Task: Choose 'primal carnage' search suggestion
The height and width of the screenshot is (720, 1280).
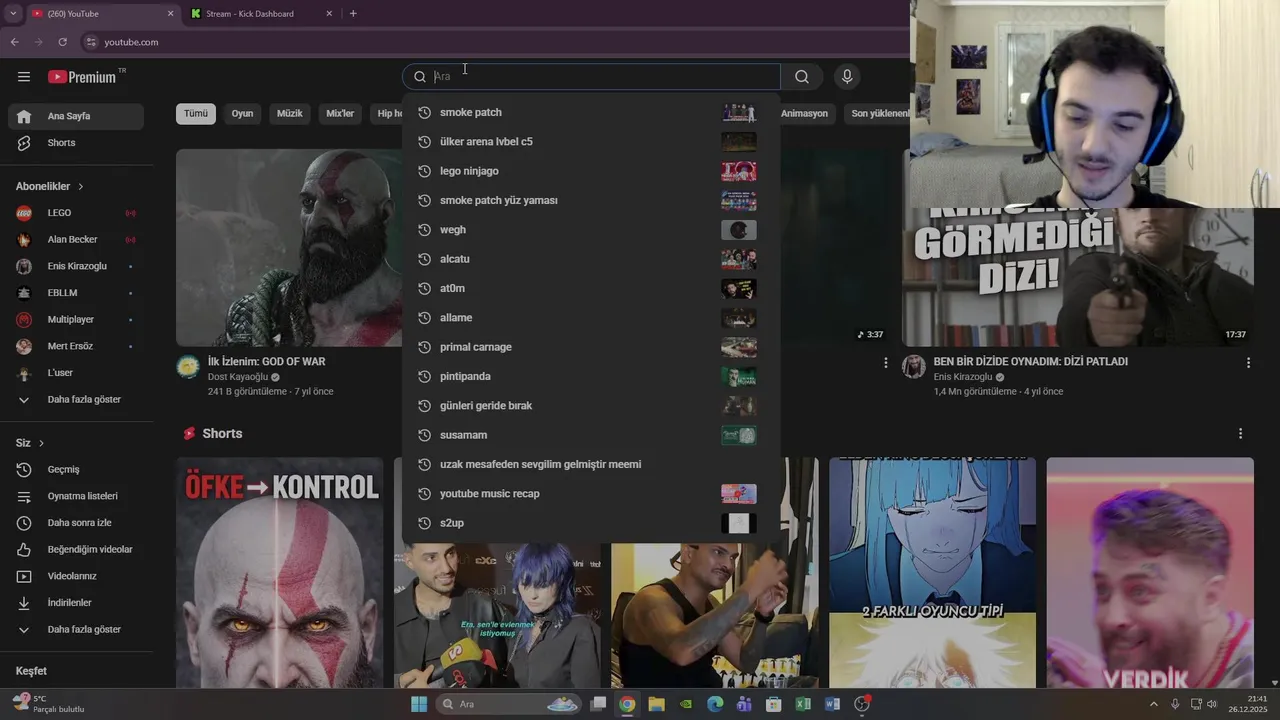Action: (590, 347)
